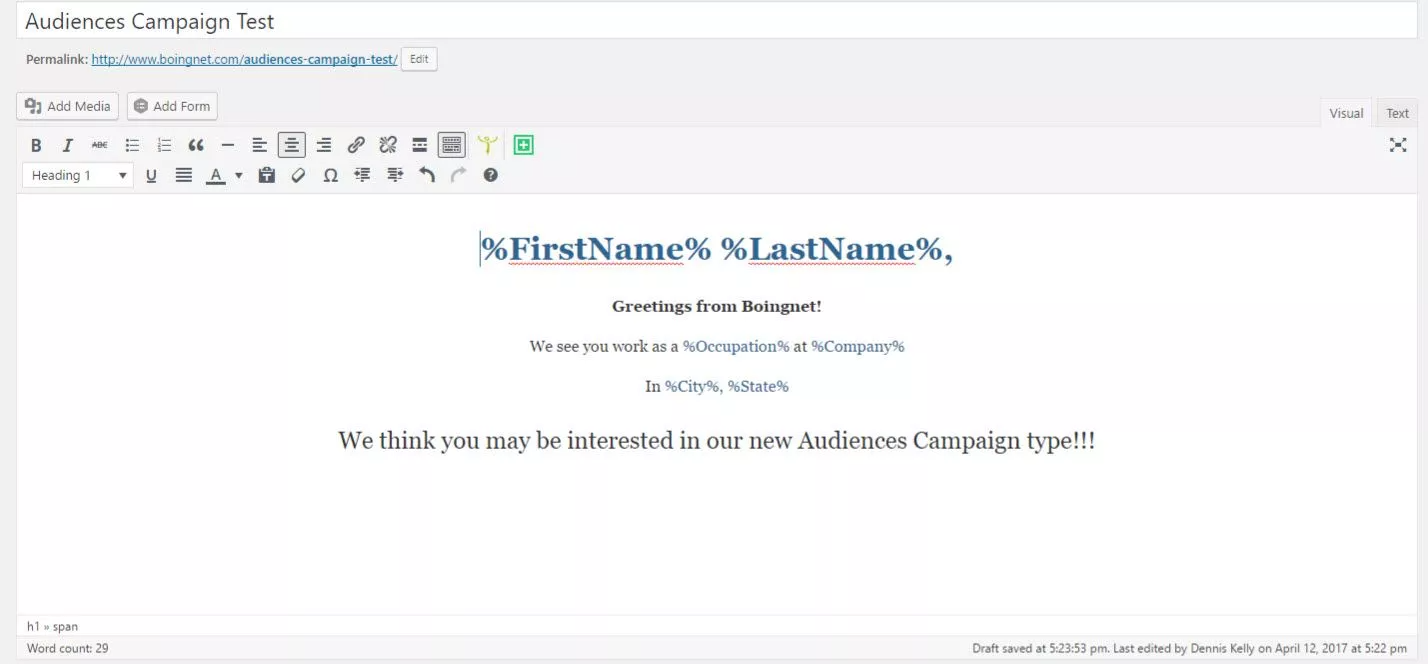This screenshot has height=664, width=1428.
Task: Toggle bold formatting
Action: [x=36, y=146]
